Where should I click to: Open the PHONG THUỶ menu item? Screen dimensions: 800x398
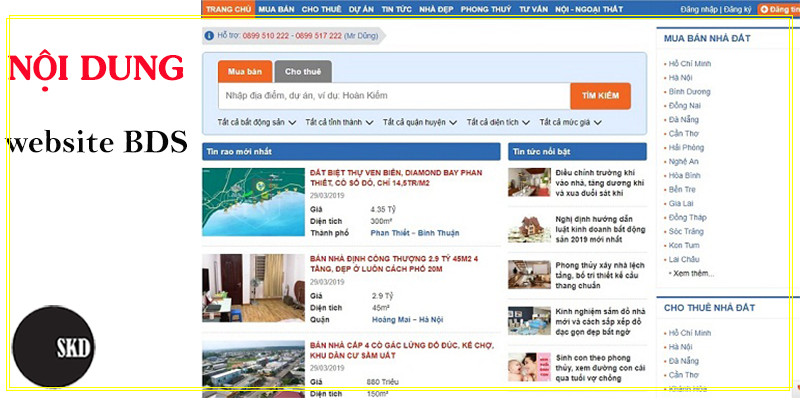pyautogui.click(x=486, y=9)
